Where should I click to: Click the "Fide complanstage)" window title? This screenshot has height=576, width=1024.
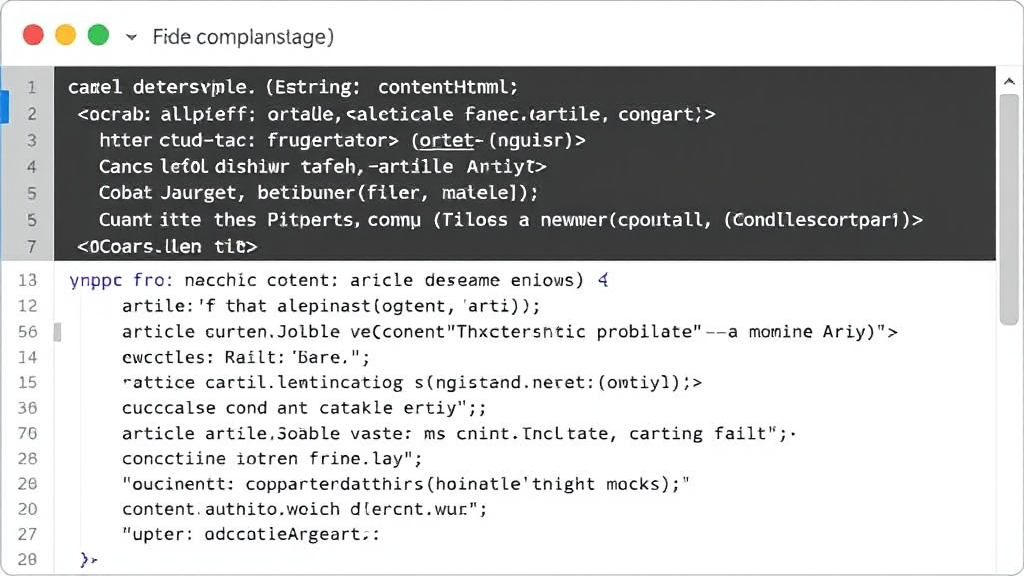coord(243,37)
